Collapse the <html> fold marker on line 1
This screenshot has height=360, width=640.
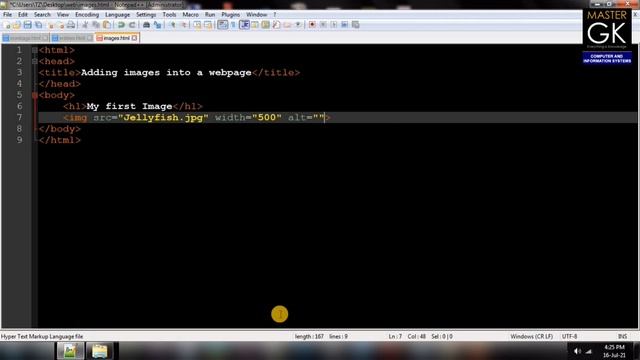pyautogui.click(x=35, y=50)
